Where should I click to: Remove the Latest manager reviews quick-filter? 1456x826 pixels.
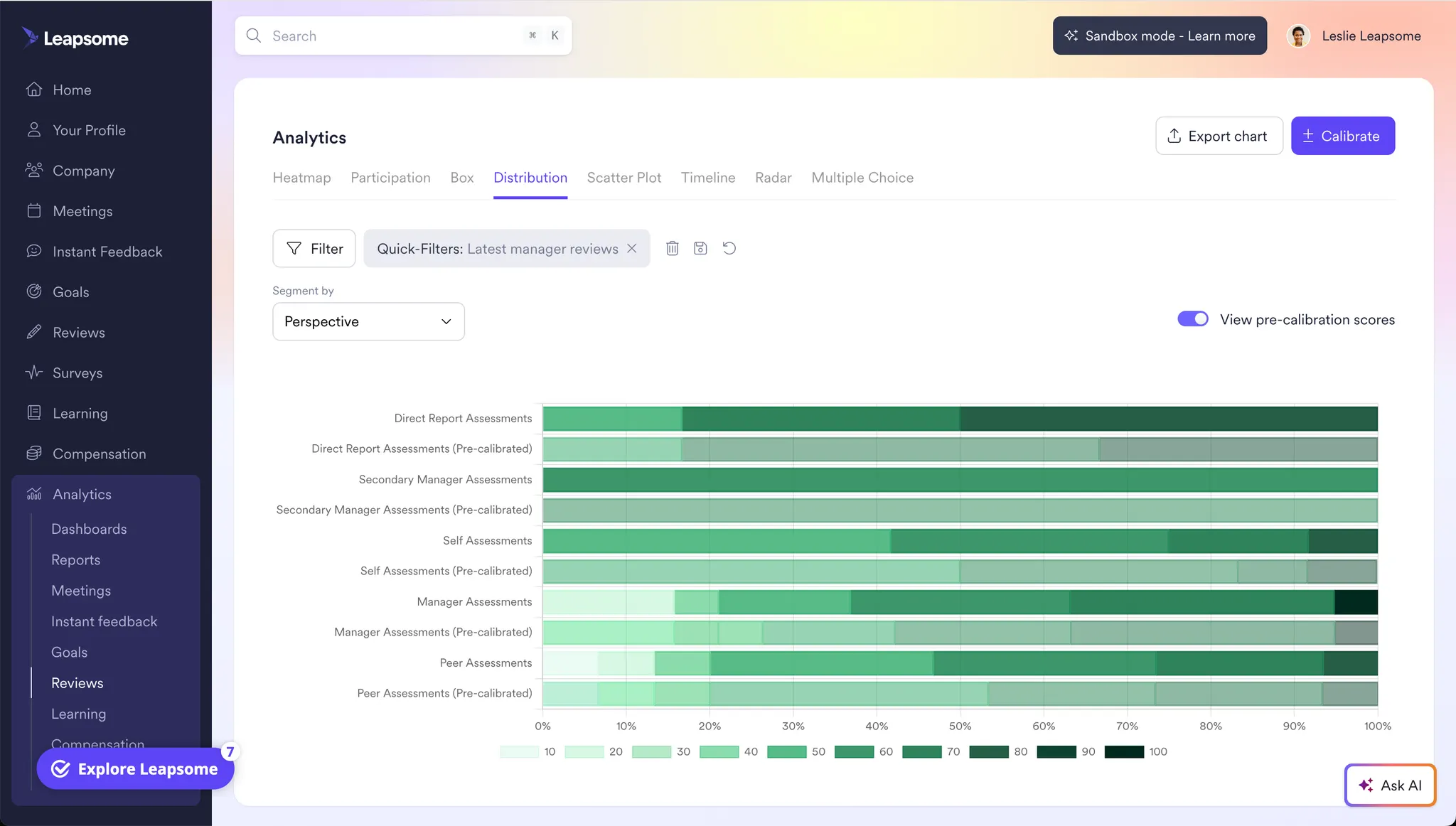[632, 248]
